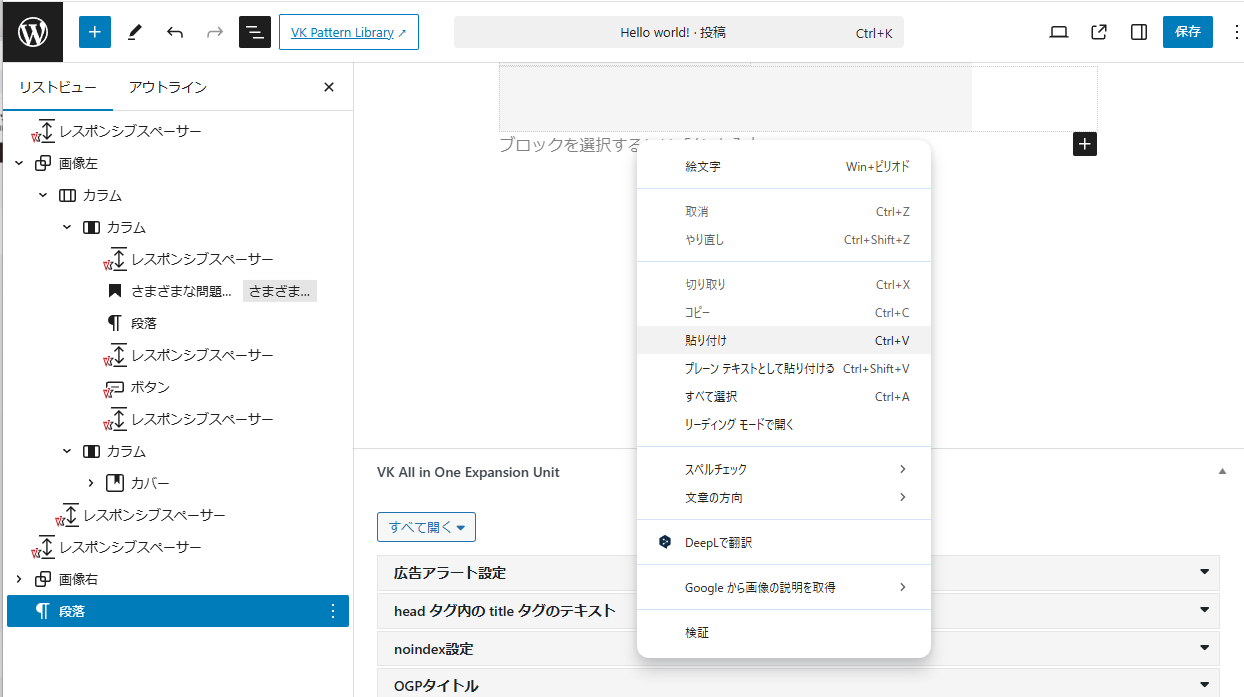
Task: Click the black add block button in canvas
Action: pos(1085,144)
